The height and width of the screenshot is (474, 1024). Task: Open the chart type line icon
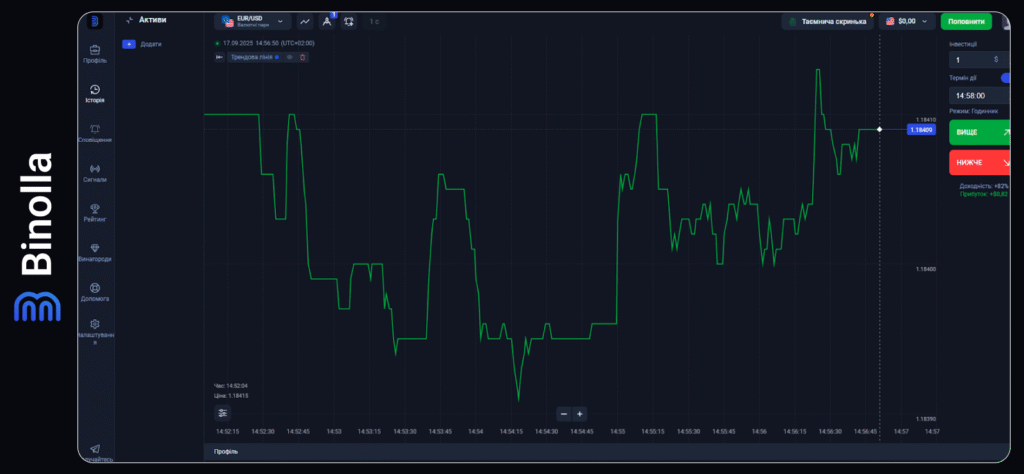[x=305, y=21]
